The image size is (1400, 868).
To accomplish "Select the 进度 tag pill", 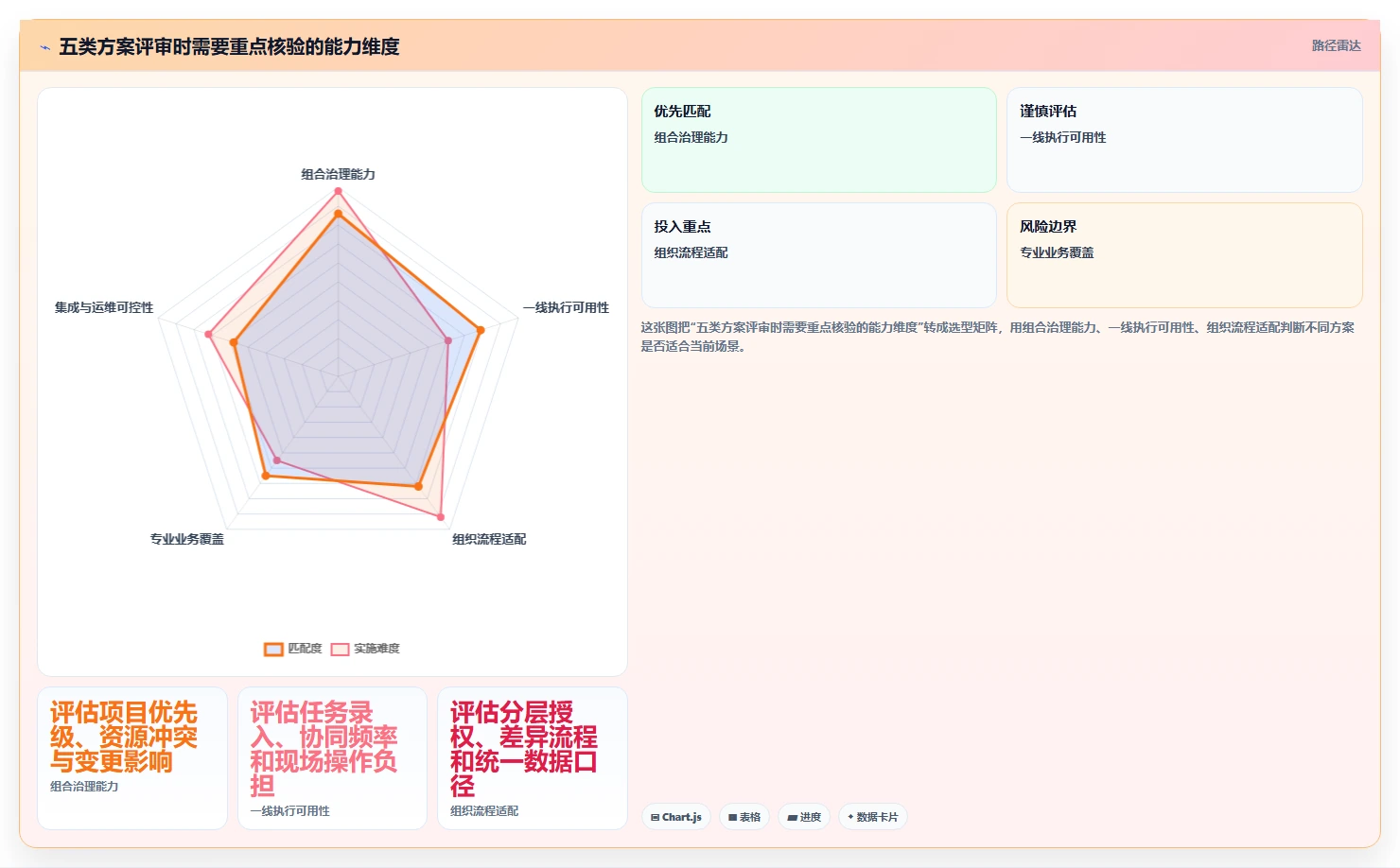I will click(x=804, y=817).
